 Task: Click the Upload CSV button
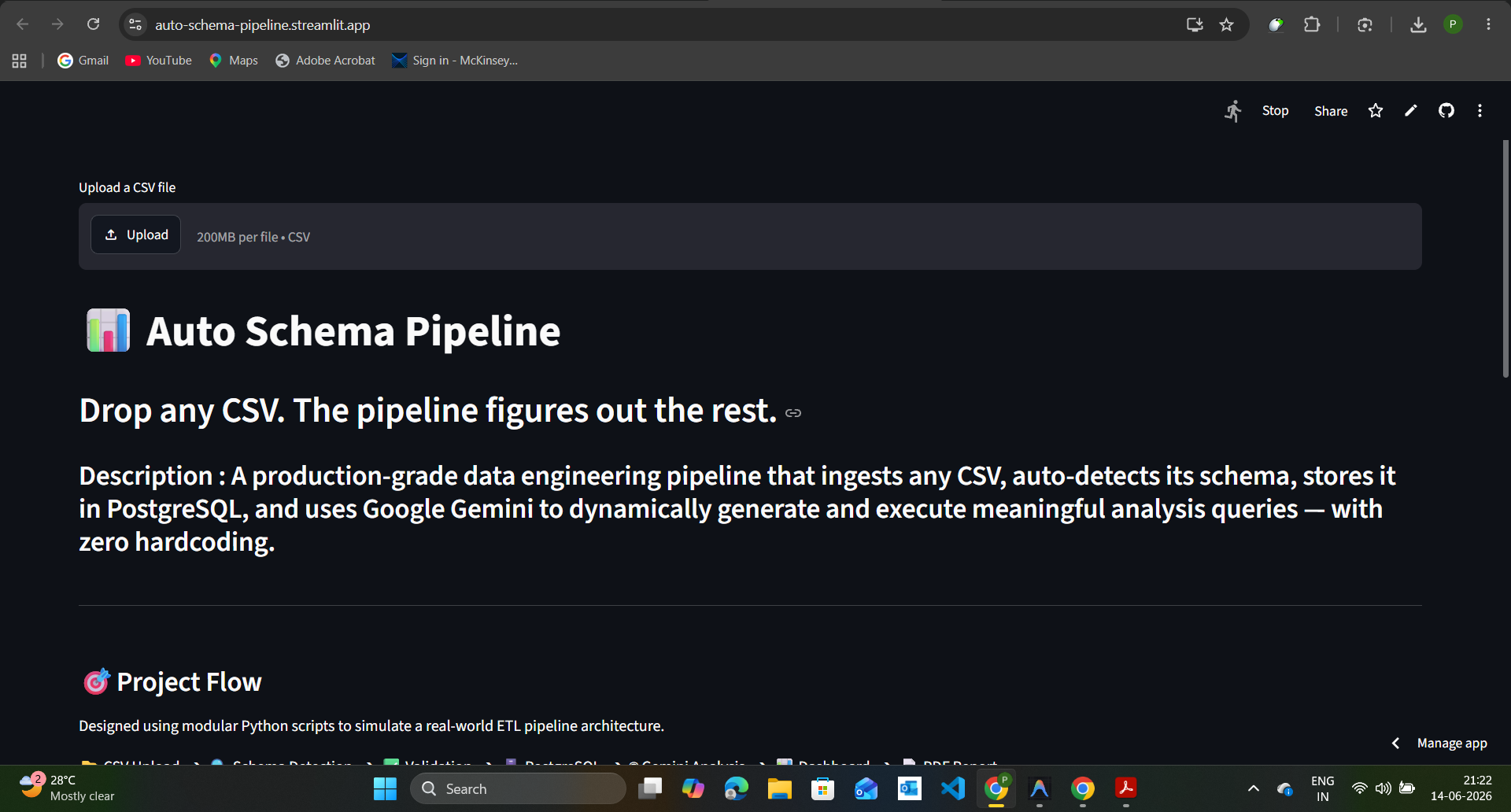click(x=136, y=234)
